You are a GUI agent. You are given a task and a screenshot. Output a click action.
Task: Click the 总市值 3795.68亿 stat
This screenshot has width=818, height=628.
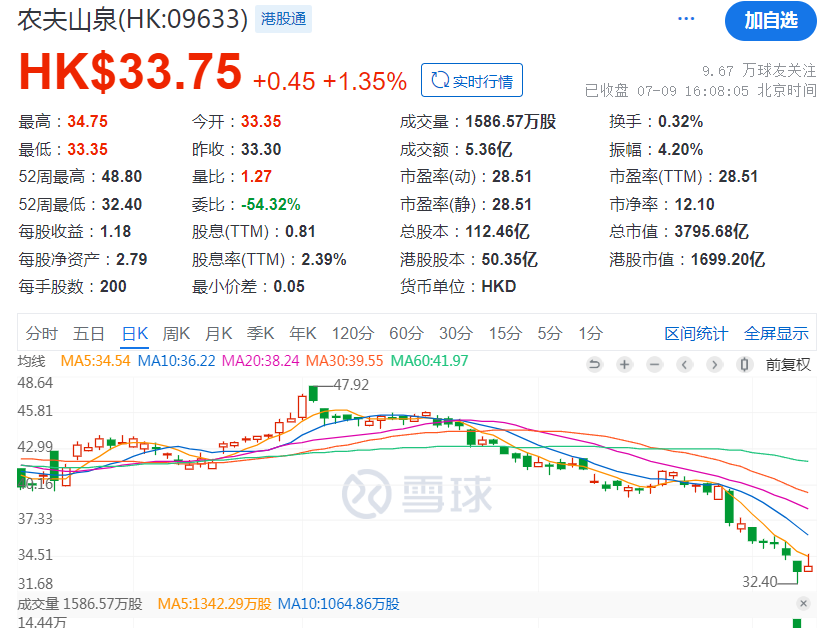(x=679, y=231)
